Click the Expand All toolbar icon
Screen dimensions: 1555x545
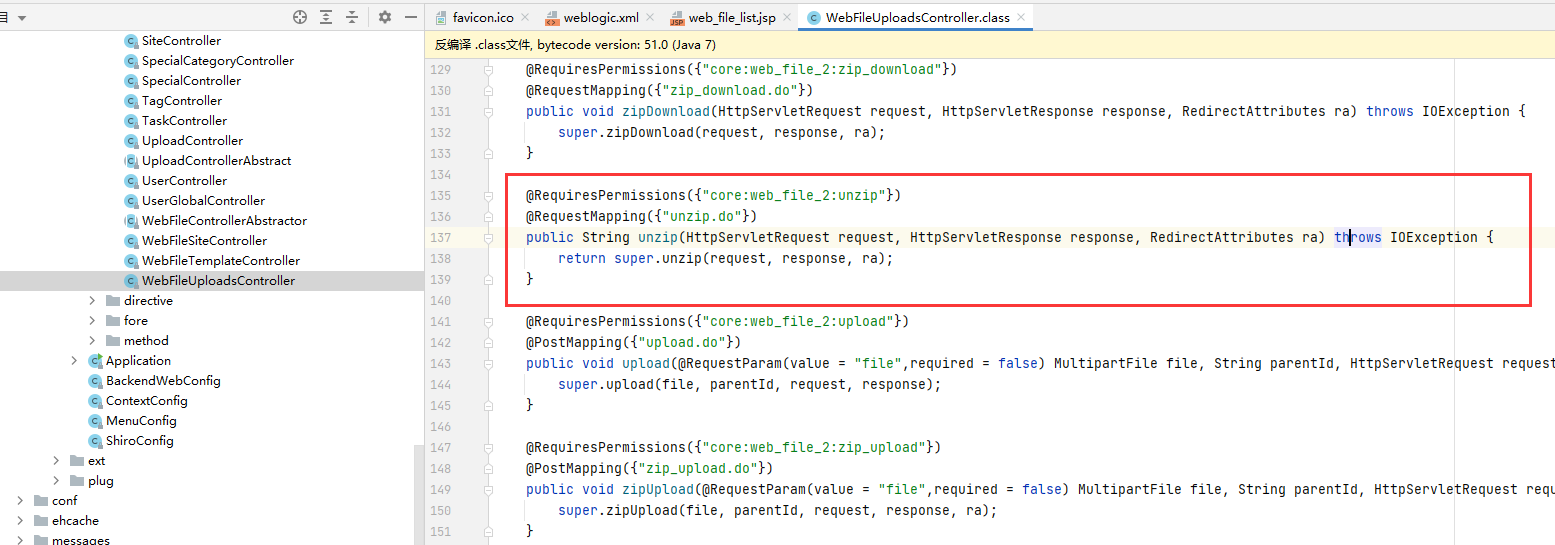326,17
